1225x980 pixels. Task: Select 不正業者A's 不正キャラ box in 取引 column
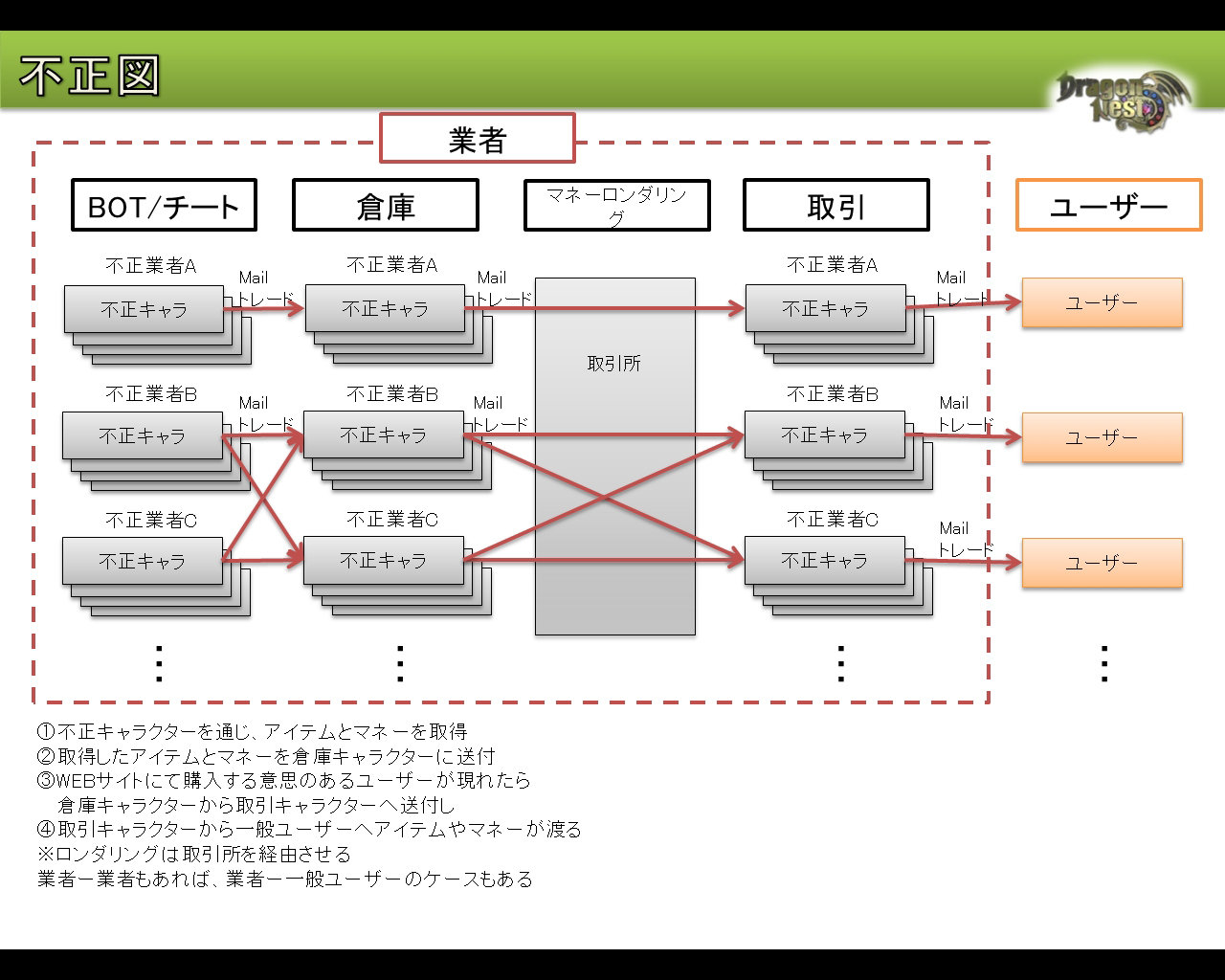coord(825,309)
